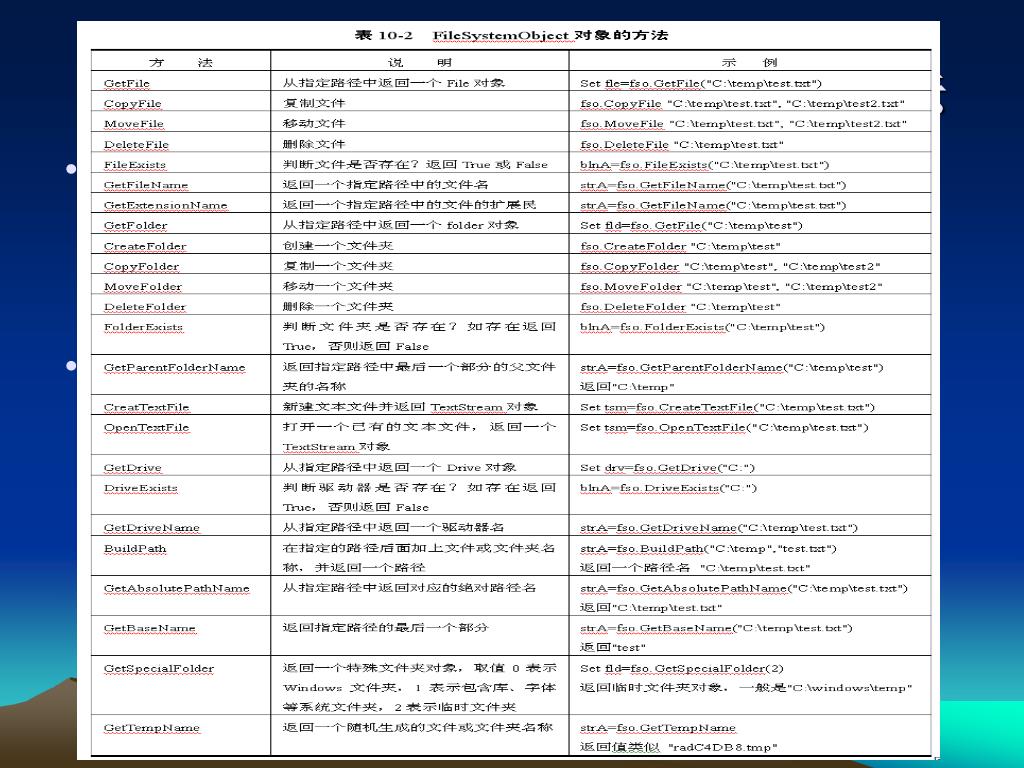Select the GetBaseName method name
Viewport: 1024px width, 768px height.
pos(150,628)
